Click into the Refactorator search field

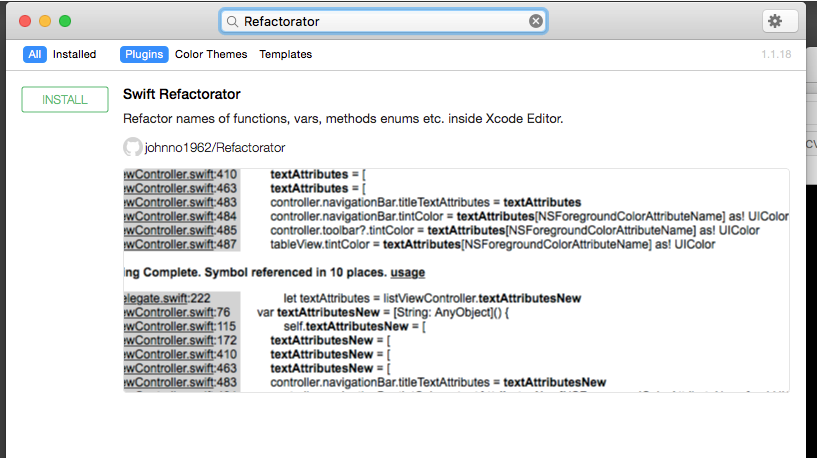tap(383, 21)
